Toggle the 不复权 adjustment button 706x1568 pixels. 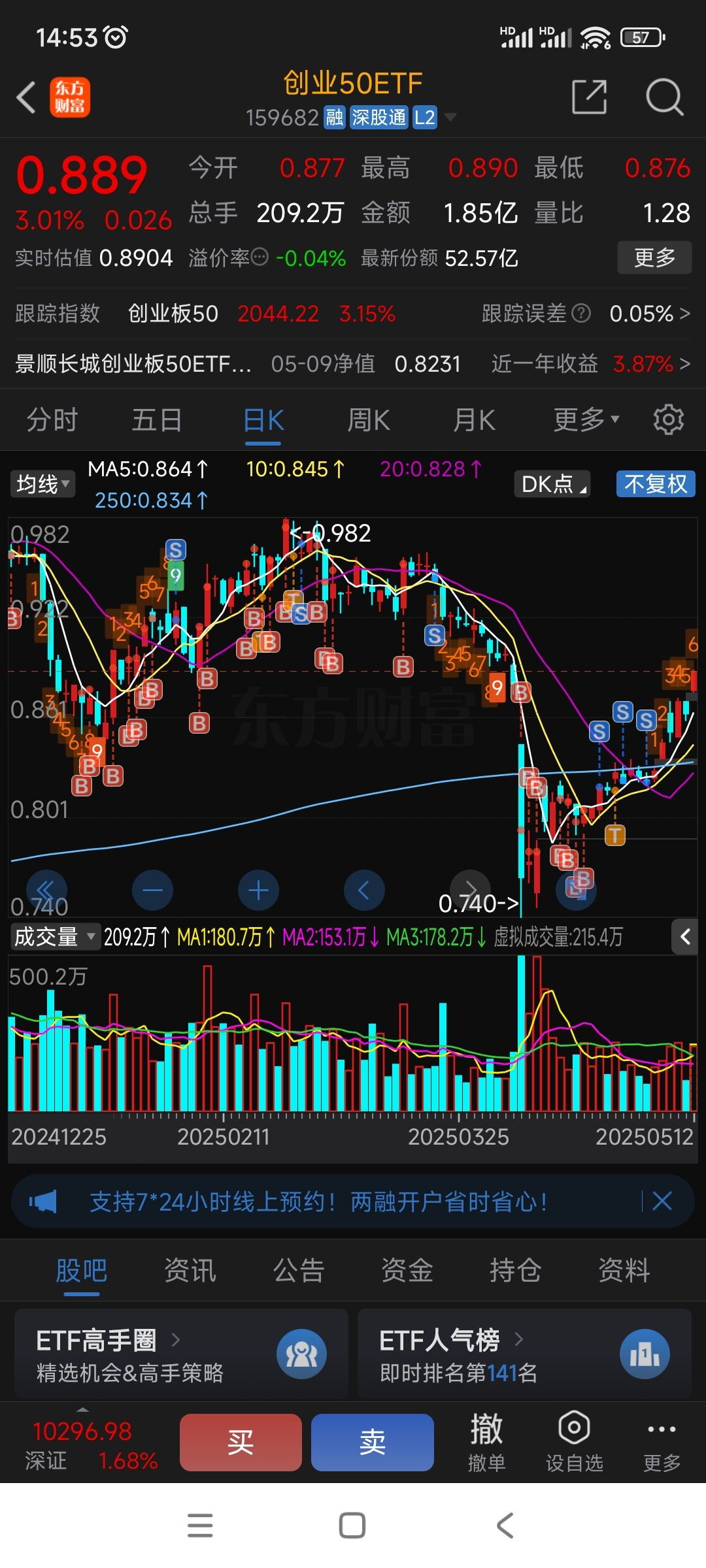656,484
